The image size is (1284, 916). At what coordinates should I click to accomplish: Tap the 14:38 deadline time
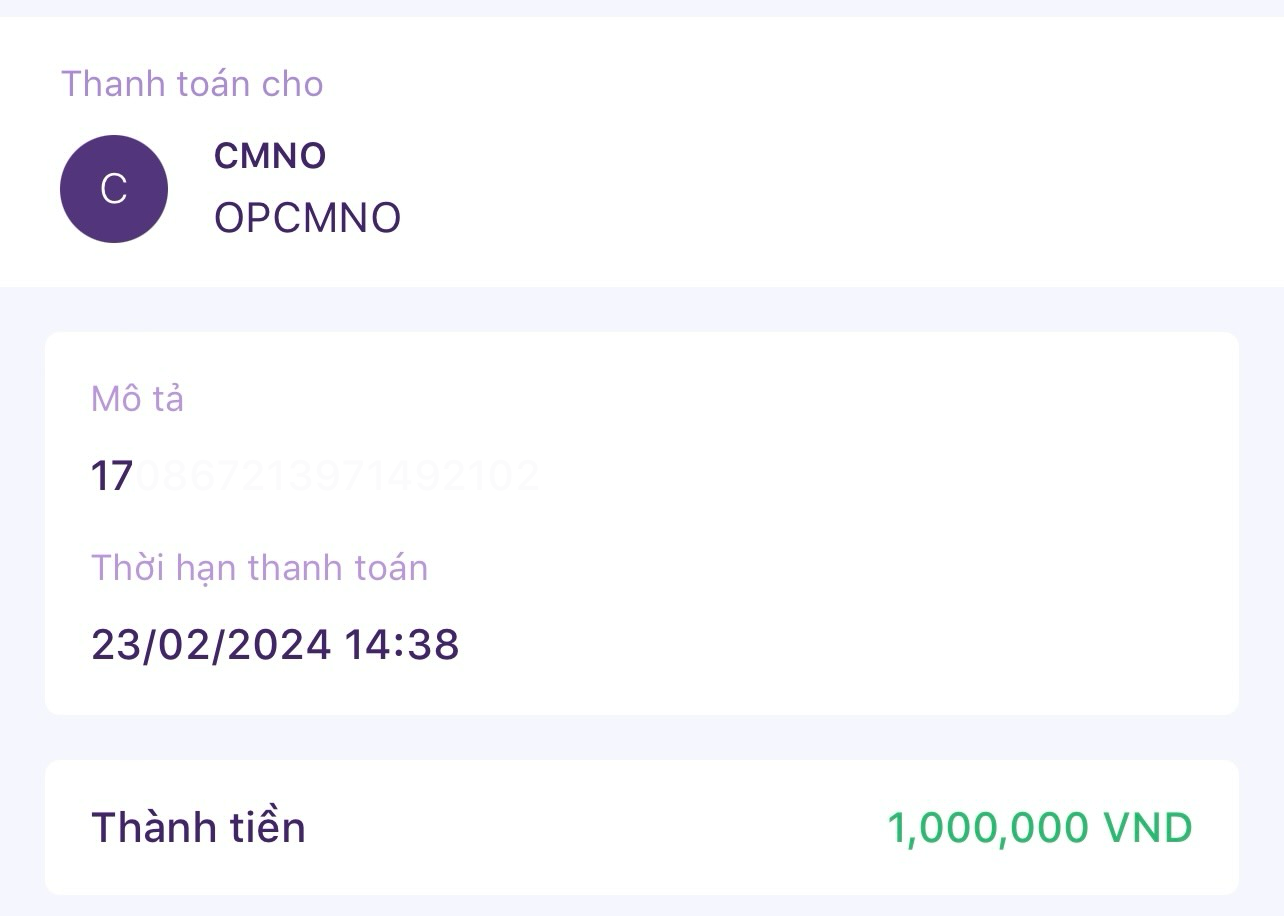tap(402, 644)
